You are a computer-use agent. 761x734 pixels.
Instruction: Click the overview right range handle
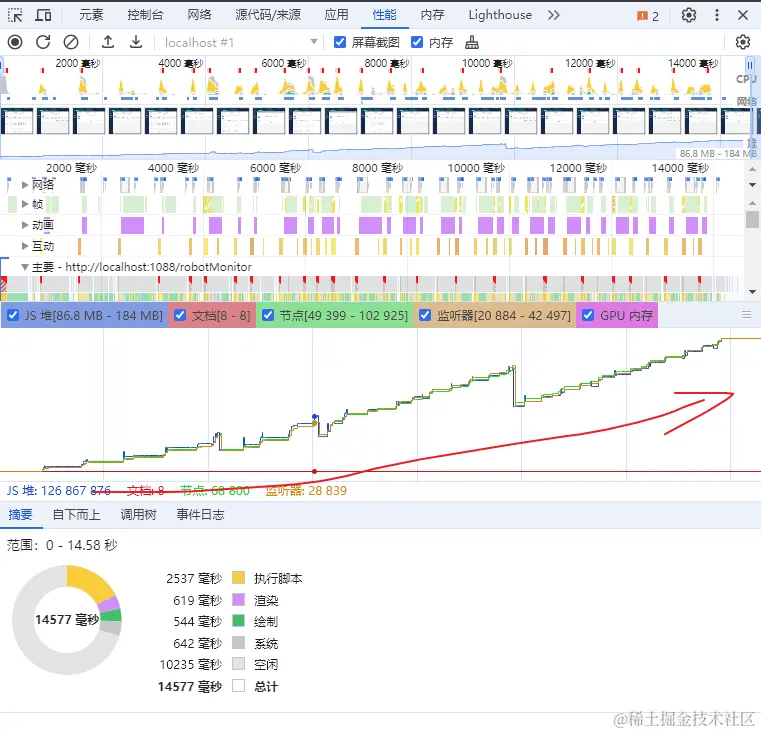click(750, 66)
